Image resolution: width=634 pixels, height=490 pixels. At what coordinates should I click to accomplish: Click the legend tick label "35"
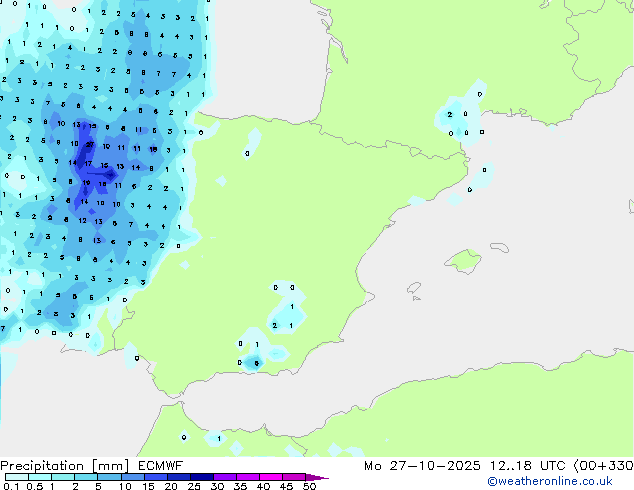pyautogui.click(x=240, y=486)
